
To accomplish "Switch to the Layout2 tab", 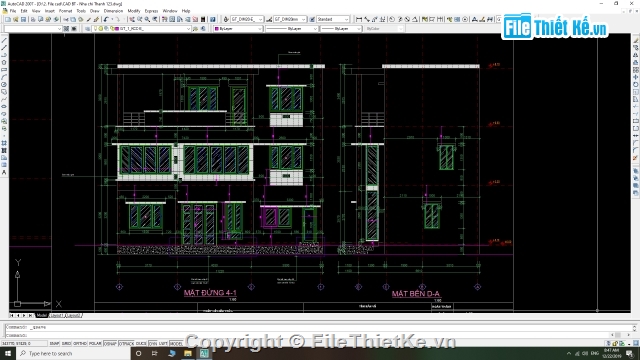I will click(73, 316).
